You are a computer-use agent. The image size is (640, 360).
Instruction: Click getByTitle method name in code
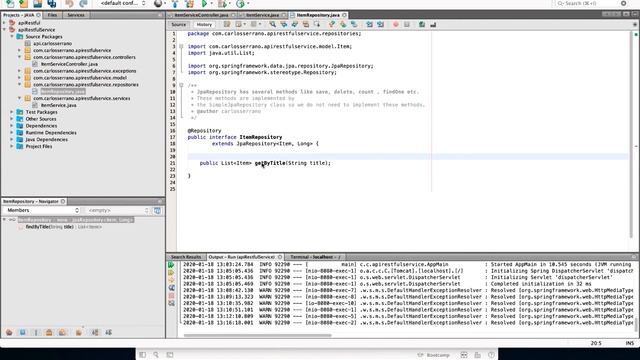(x=270, y=163)
